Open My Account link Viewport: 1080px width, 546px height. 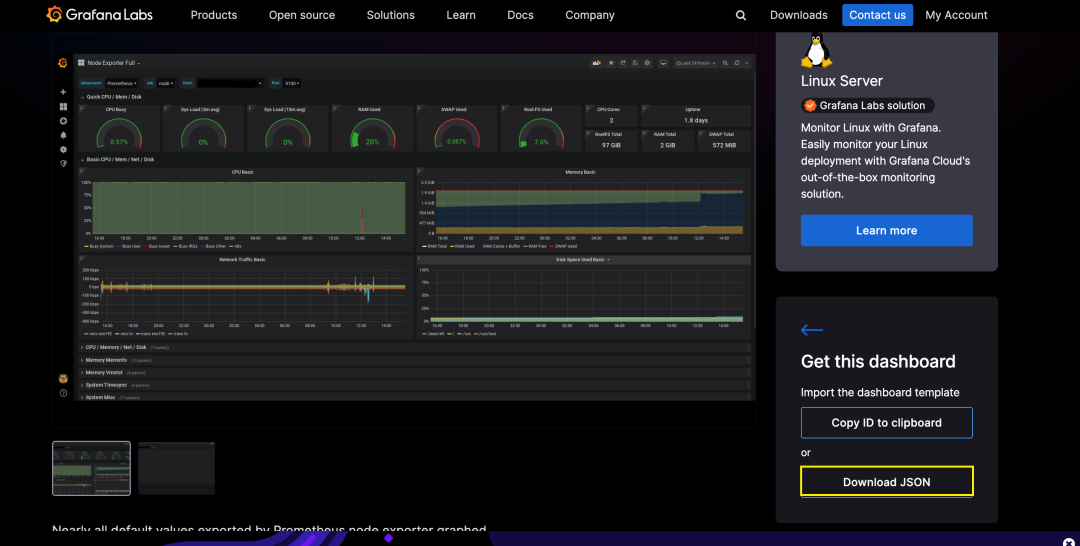click(956, 15)
